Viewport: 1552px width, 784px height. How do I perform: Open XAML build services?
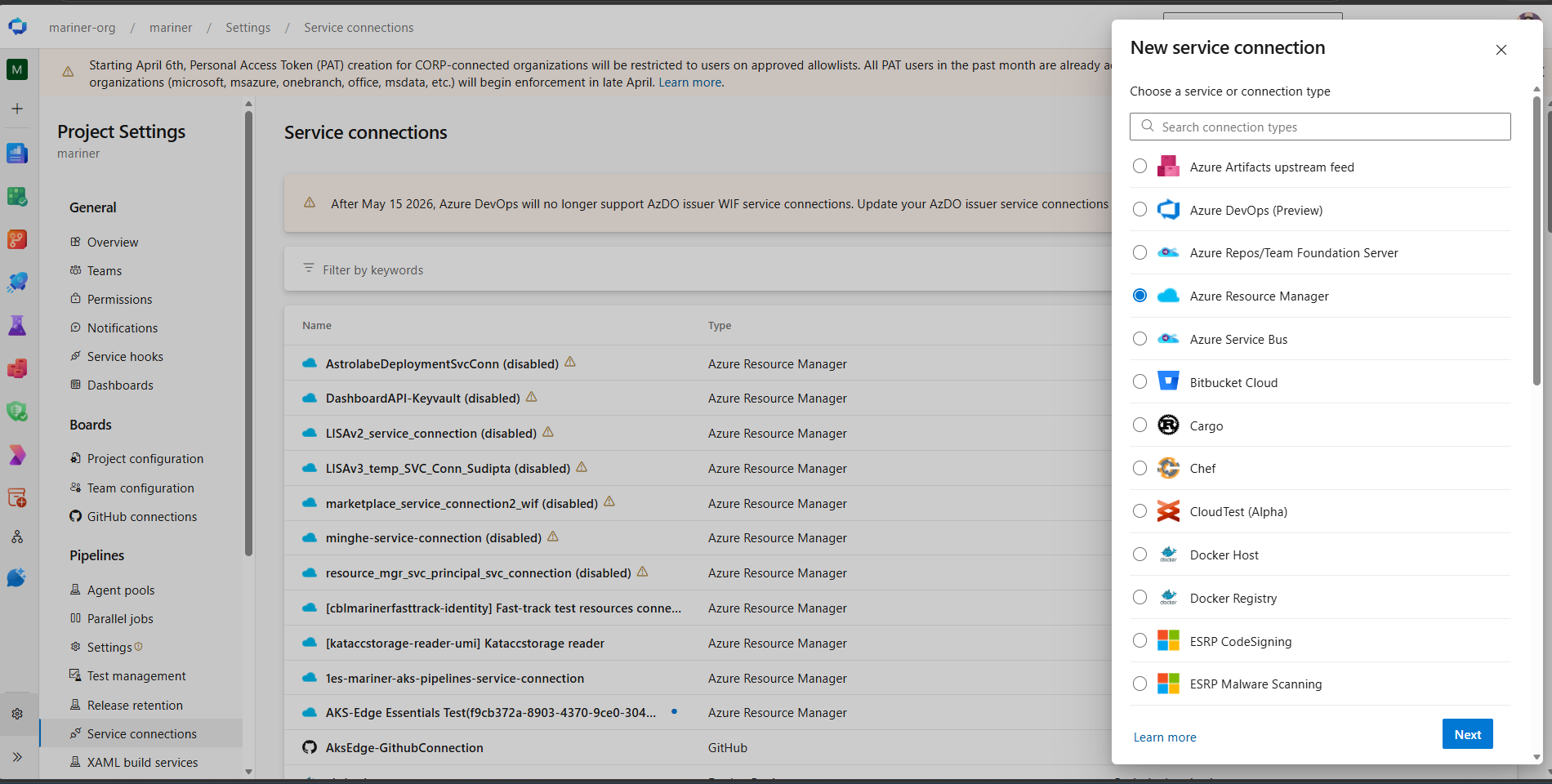point(142,762)
